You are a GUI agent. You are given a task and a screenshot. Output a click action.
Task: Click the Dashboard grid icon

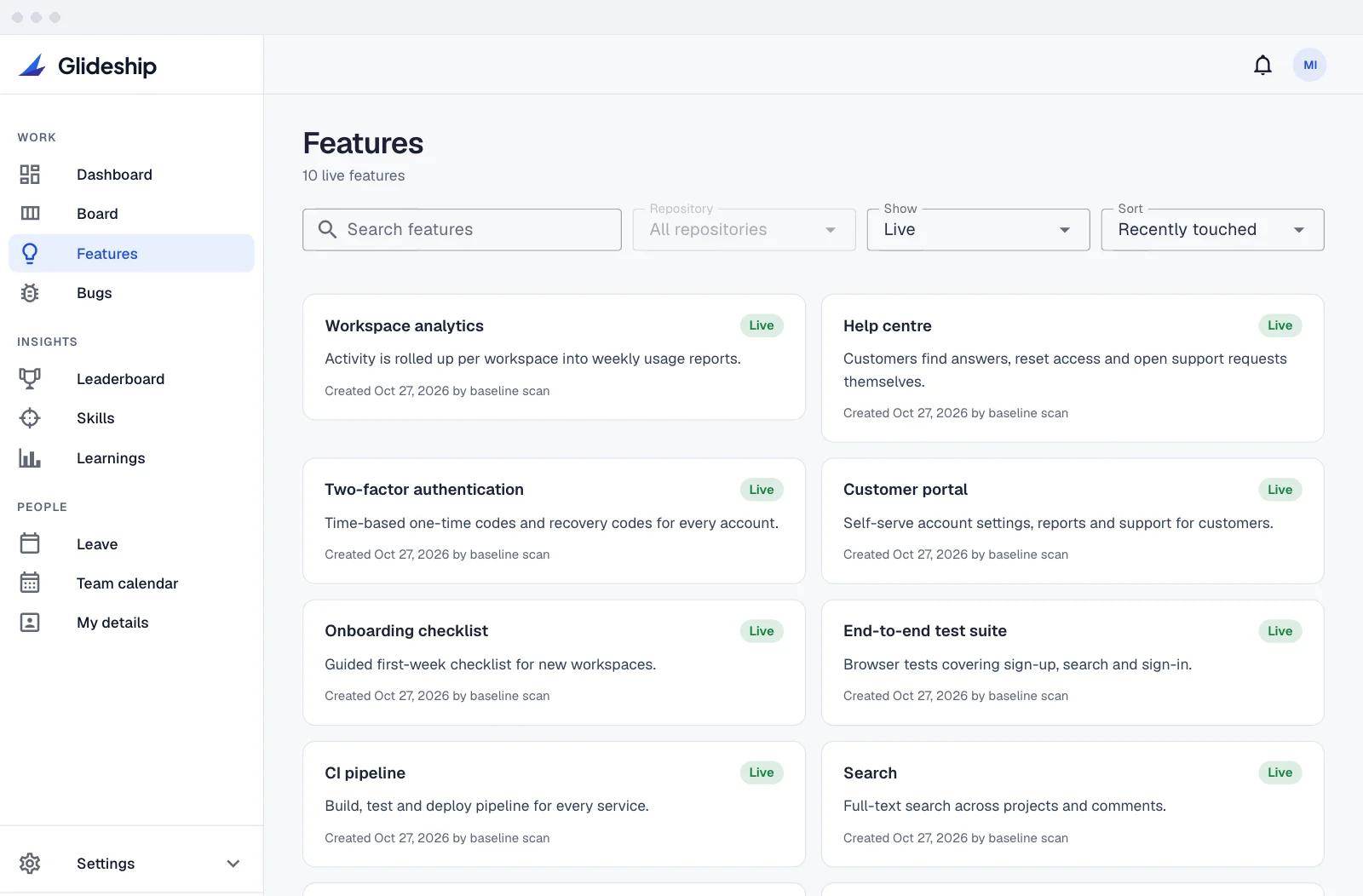[x=30, y=175]
